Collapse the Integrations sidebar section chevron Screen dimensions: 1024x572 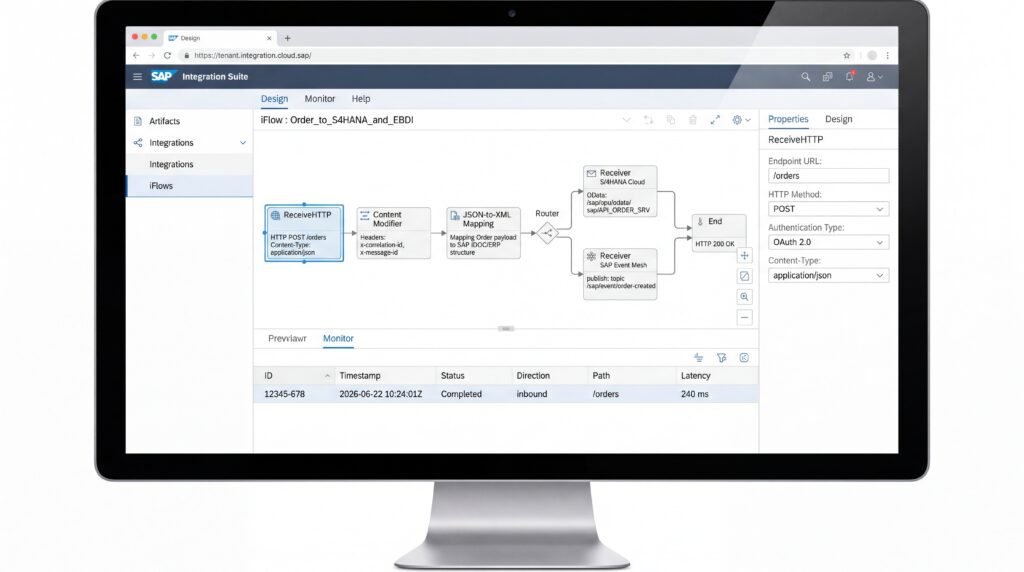pyautogui.click(x=242, y=143)
